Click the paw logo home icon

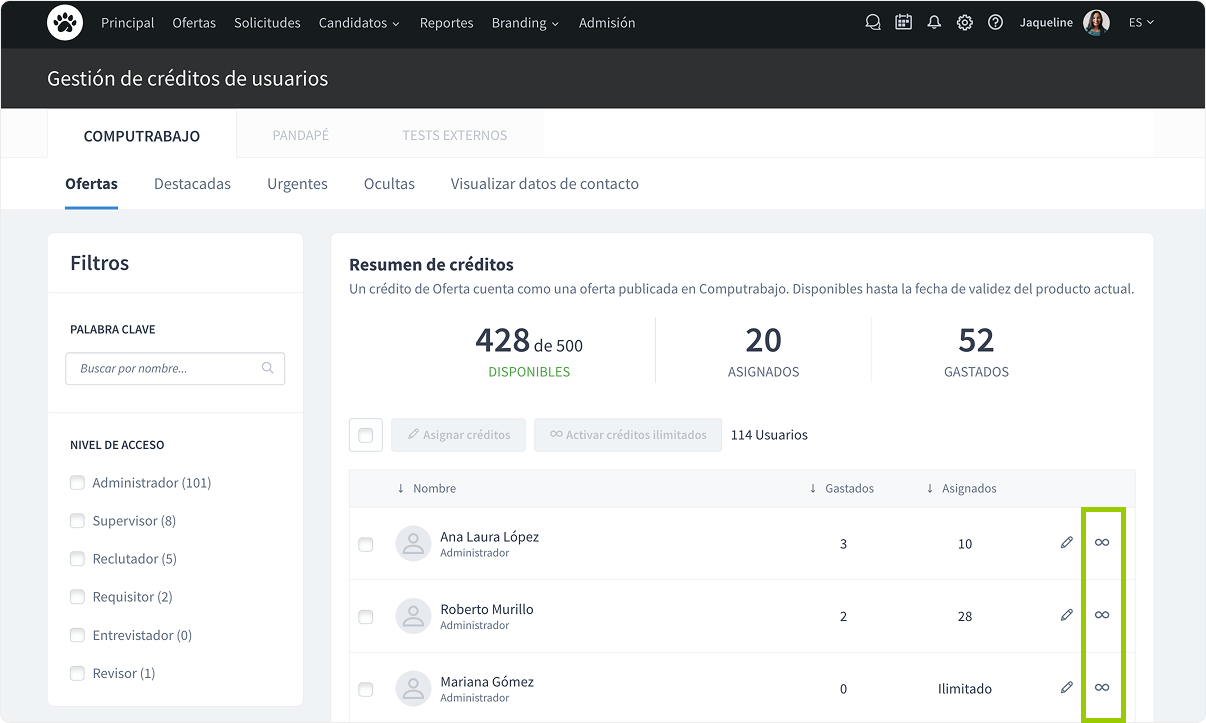tap(65, 22)
